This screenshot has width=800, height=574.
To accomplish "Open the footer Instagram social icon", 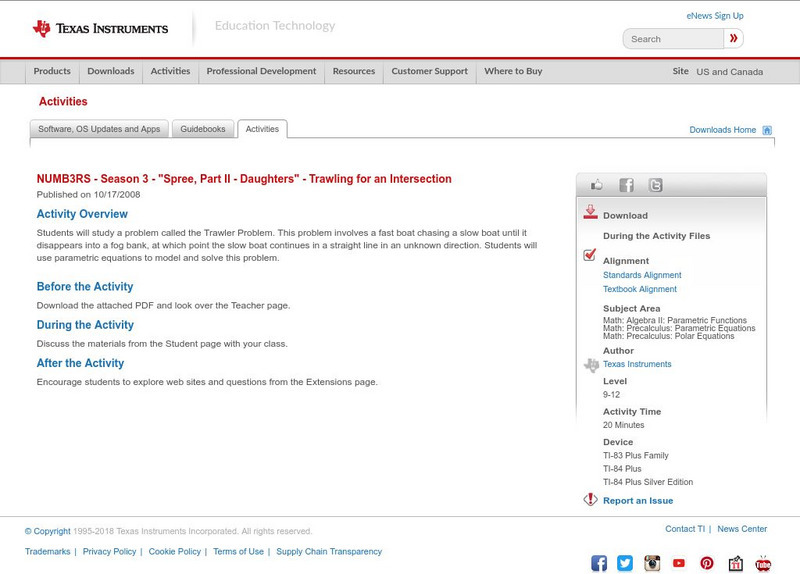I will pos(652,563).
